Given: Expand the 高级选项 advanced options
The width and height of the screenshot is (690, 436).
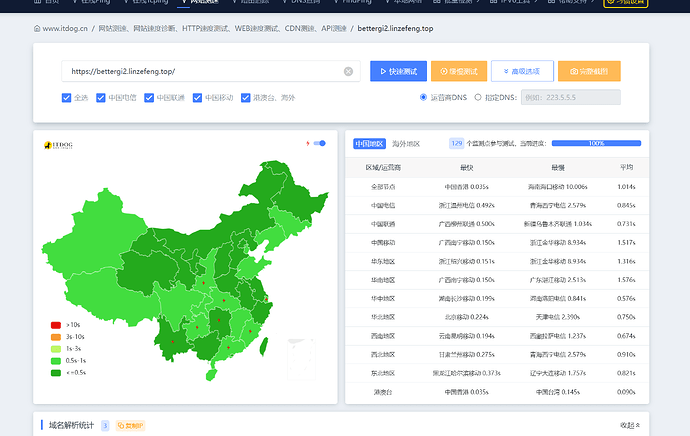Looking at the screenshot, I should (x=522, y=71).
